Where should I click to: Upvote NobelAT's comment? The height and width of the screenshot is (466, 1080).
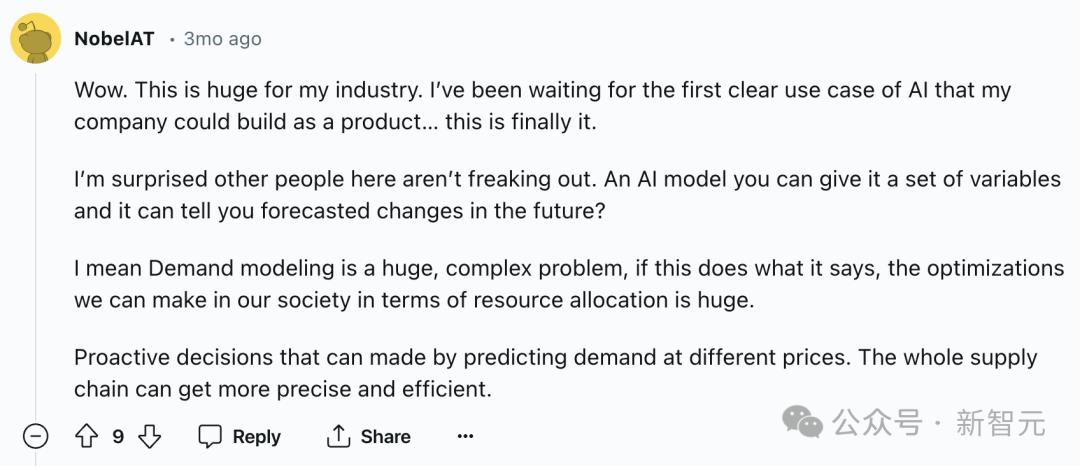point(86,437)
